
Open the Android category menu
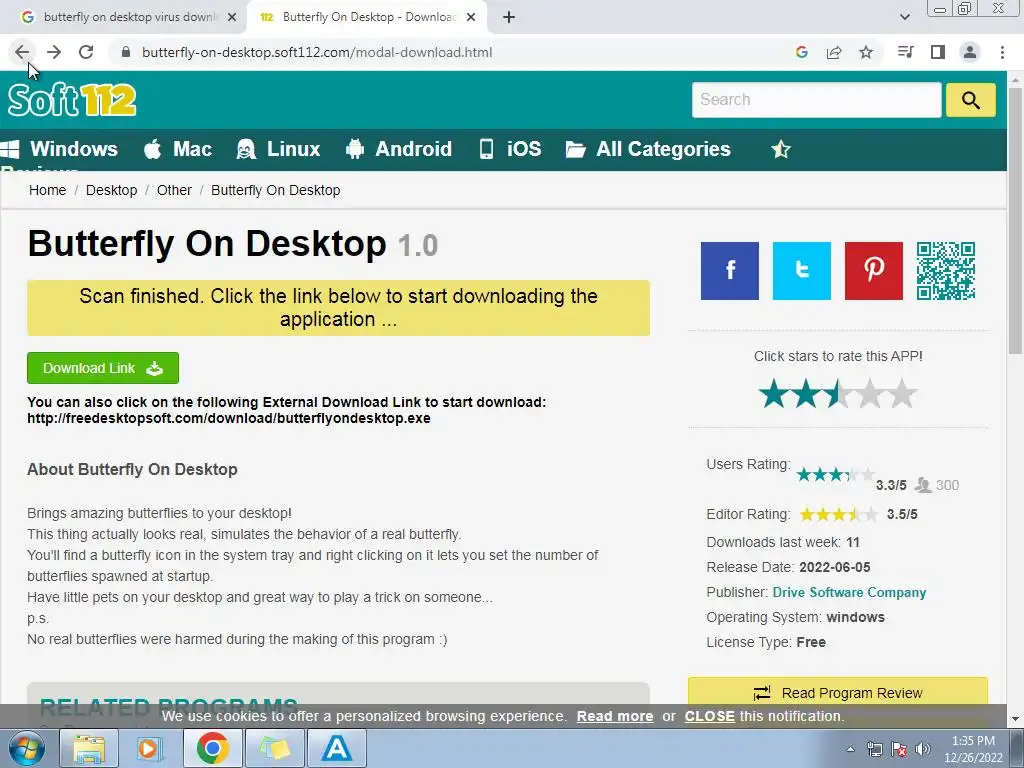tap(398, 149)
